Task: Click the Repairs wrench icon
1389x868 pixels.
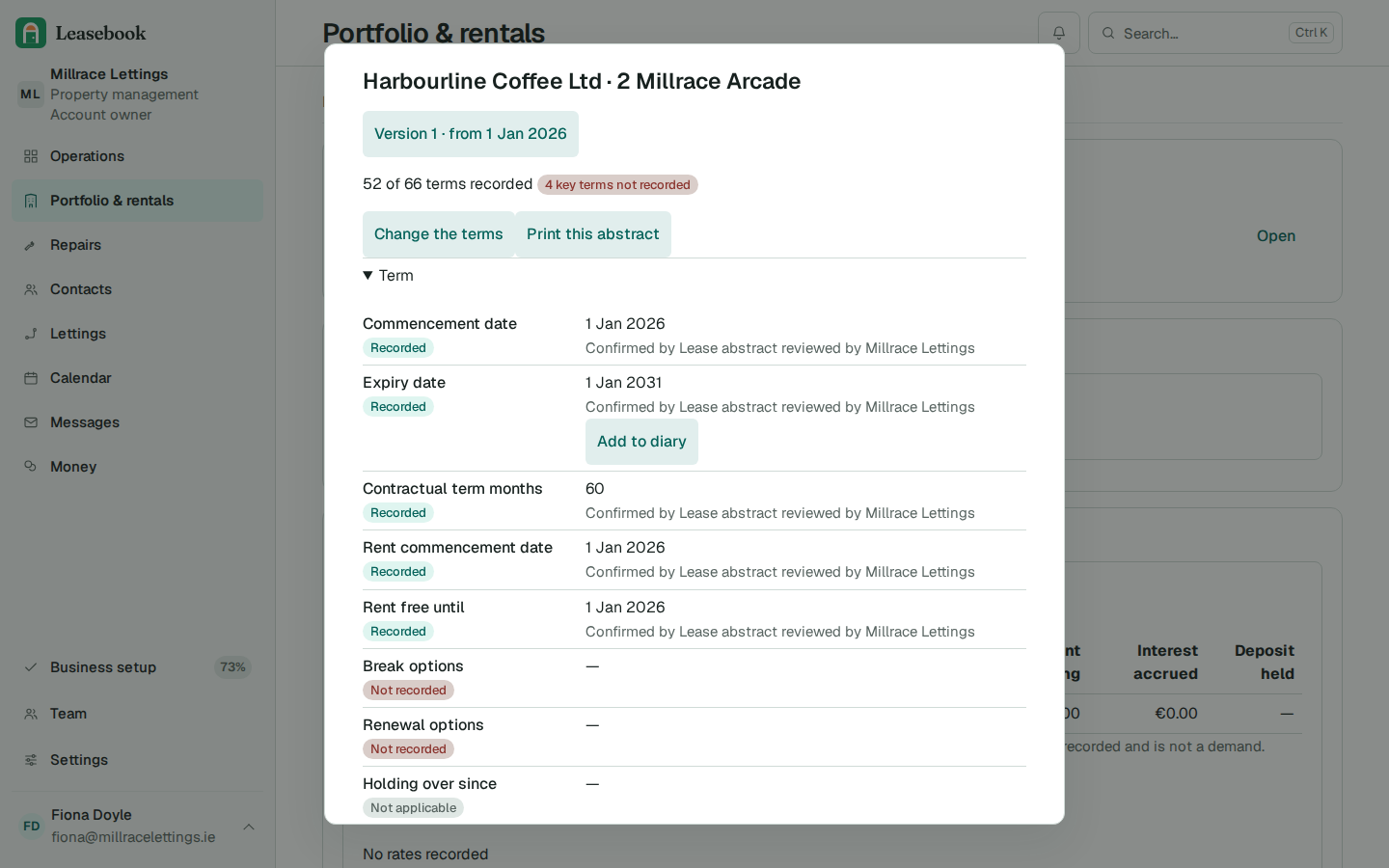Action: point(31,245)
